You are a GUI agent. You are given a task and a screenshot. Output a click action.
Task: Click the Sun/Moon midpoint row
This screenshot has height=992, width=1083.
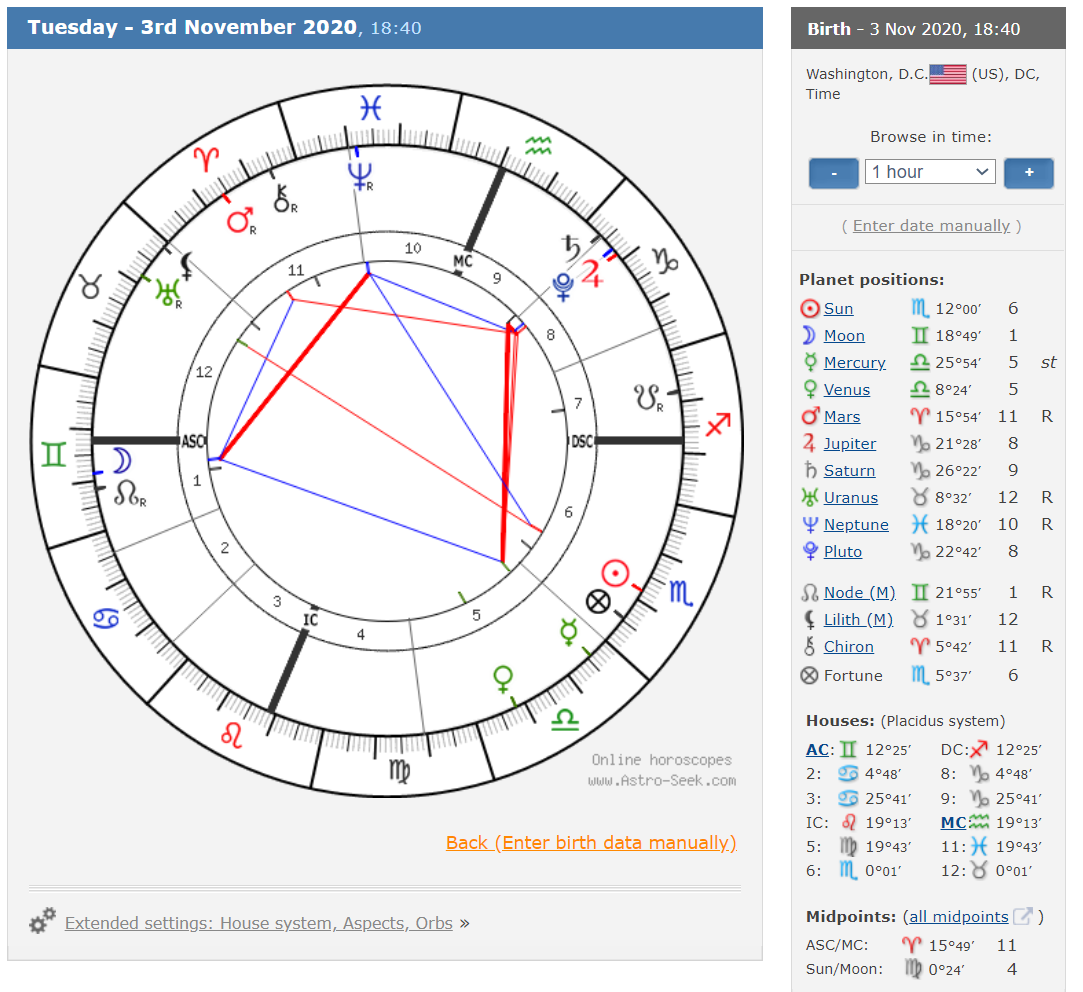912,969
